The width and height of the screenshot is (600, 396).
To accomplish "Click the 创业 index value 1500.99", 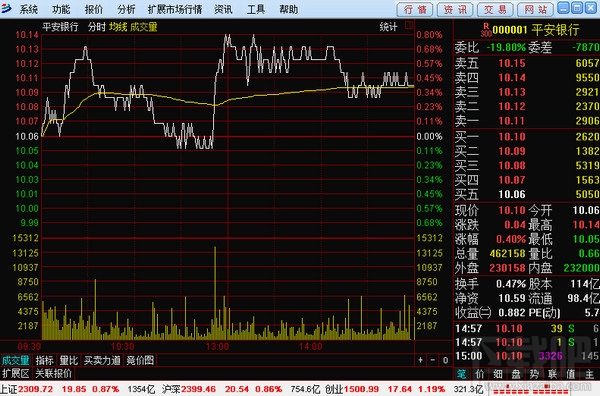I will [362, 389].
